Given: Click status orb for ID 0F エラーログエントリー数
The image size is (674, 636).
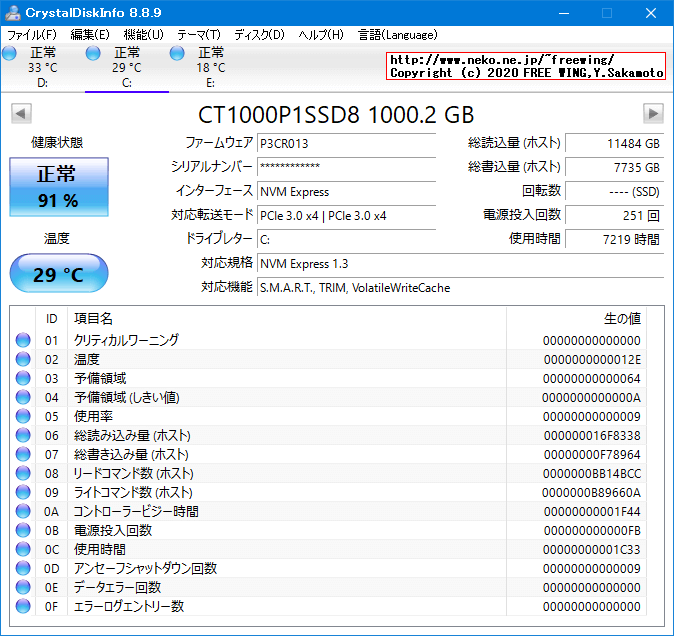Looking at the screenshot, I should 23,606.
